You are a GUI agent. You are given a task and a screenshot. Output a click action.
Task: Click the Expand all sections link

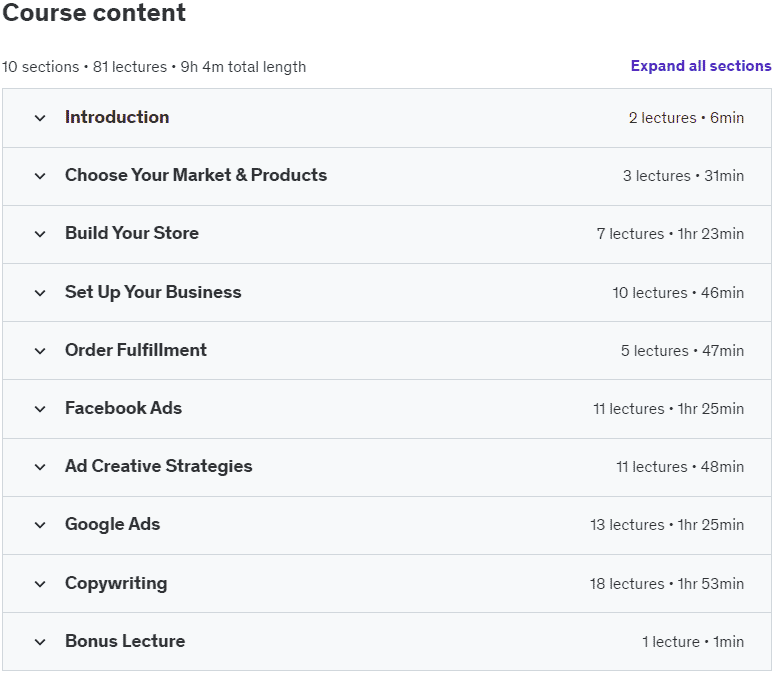700,66
